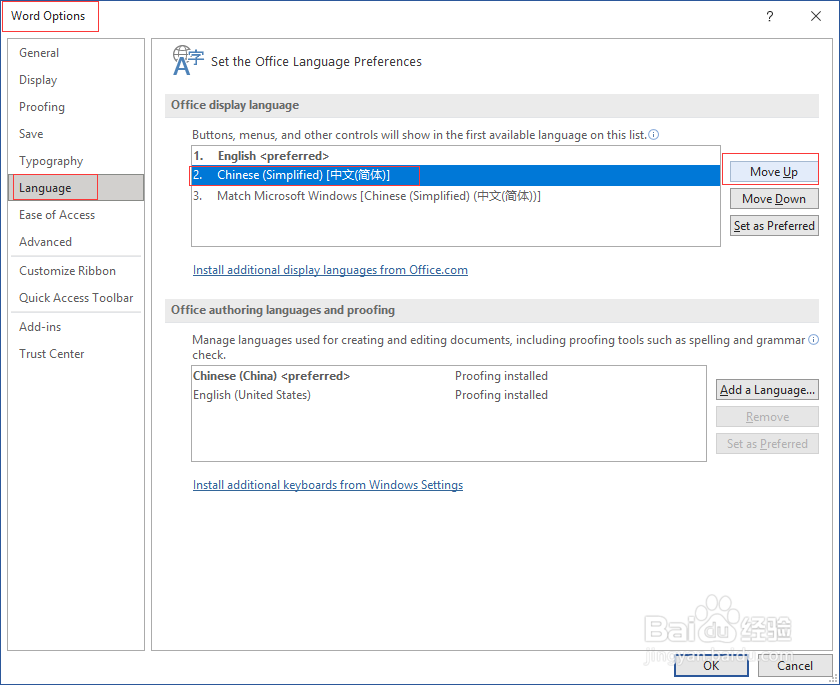Click the Help question mark icon

click(x=770, y=16)
